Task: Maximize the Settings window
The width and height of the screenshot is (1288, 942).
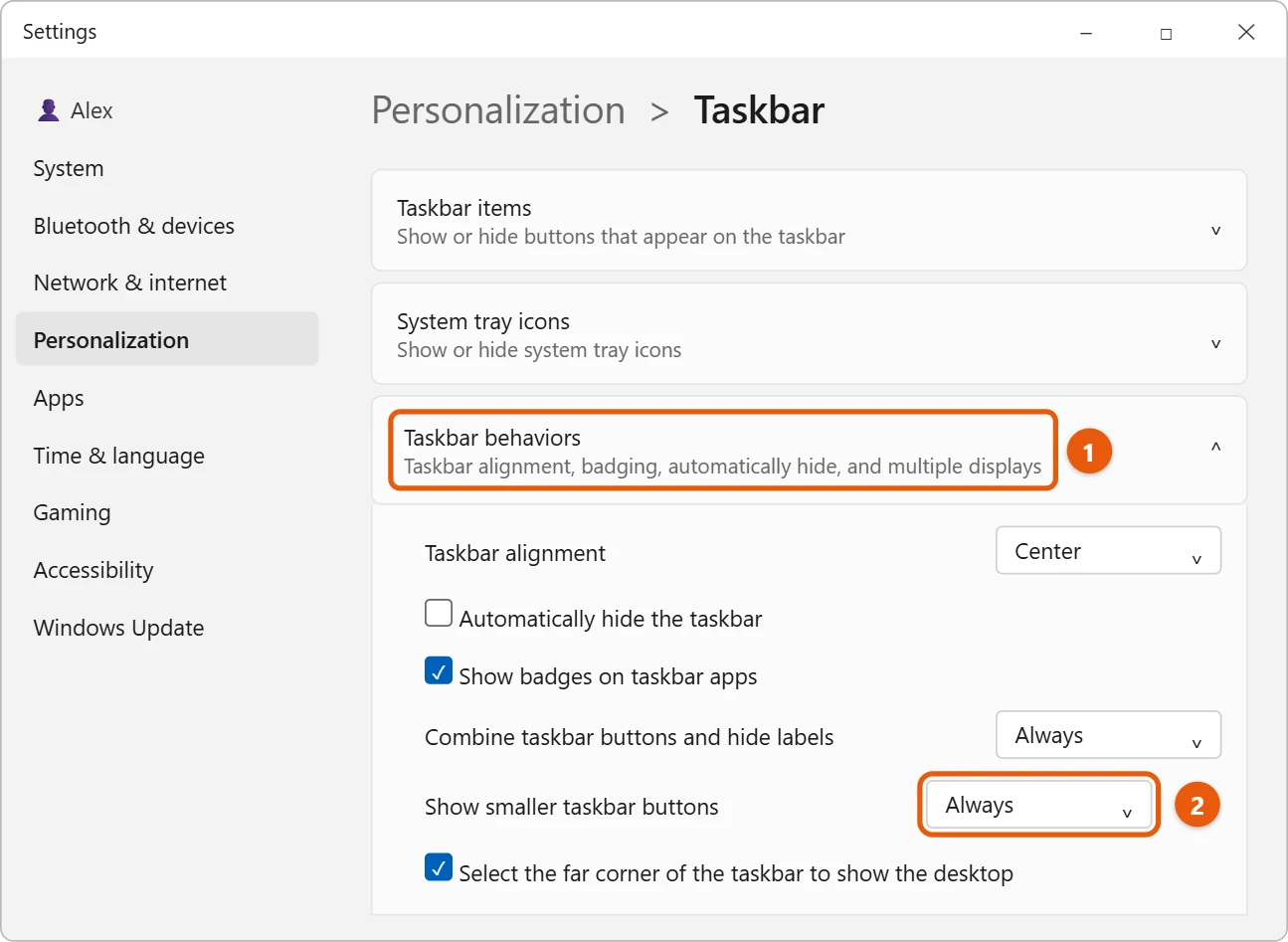Action: (1166, 33)
